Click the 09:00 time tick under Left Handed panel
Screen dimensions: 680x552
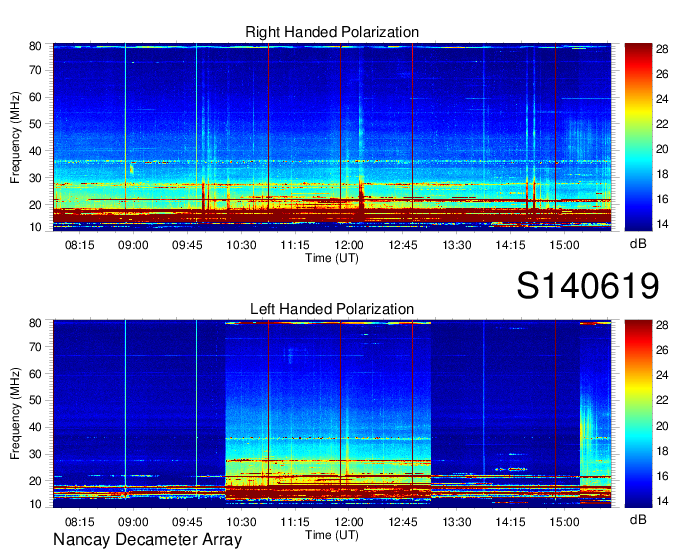point(133,522)
